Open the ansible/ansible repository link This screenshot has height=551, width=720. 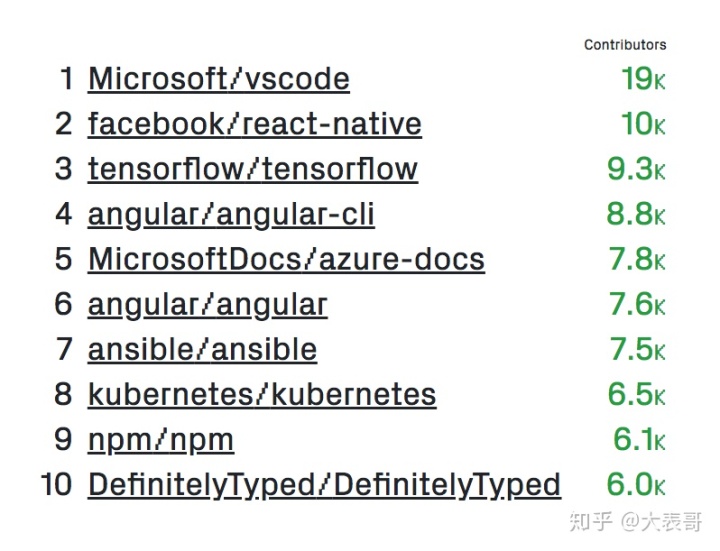click(x=202, y=349)
